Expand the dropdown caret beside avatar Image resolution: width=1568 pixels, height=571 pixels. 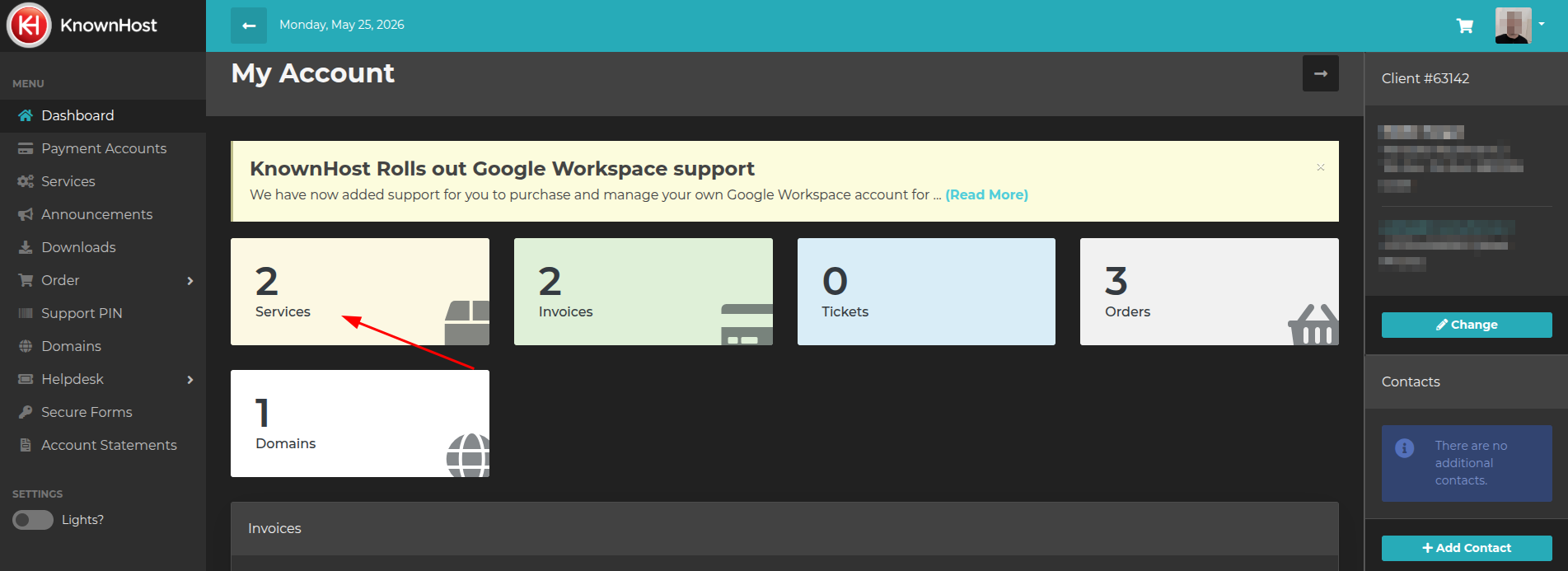pos(1542,24)
